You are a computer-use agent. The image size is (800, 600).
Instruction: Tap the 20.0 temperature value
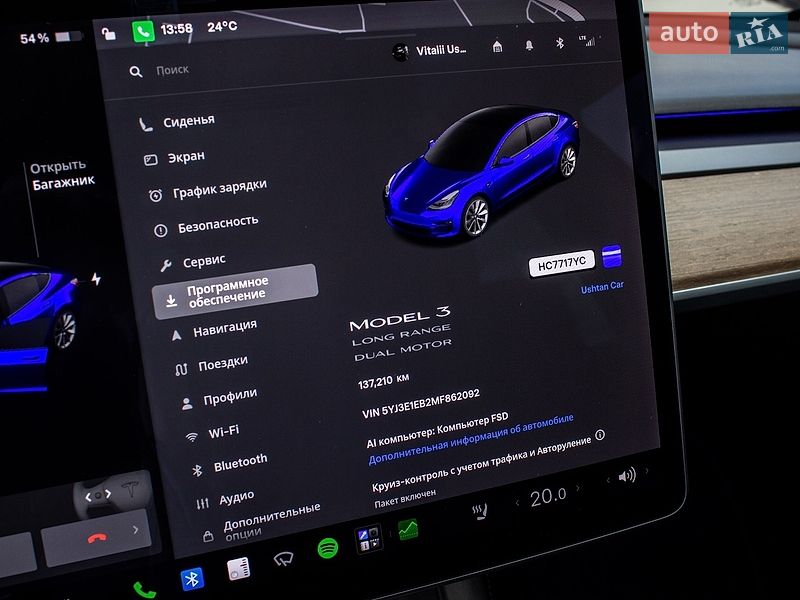548,497
